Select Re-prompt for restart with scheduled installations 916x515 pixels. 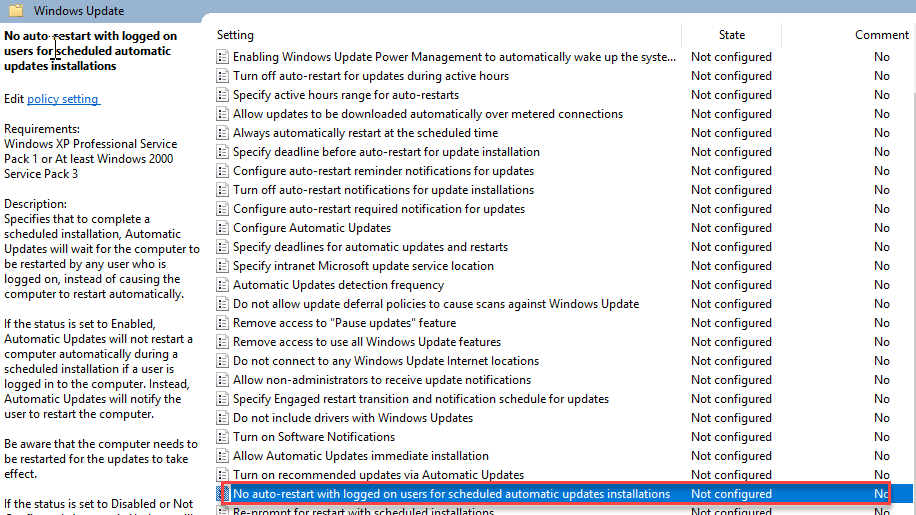coord(363,510)
